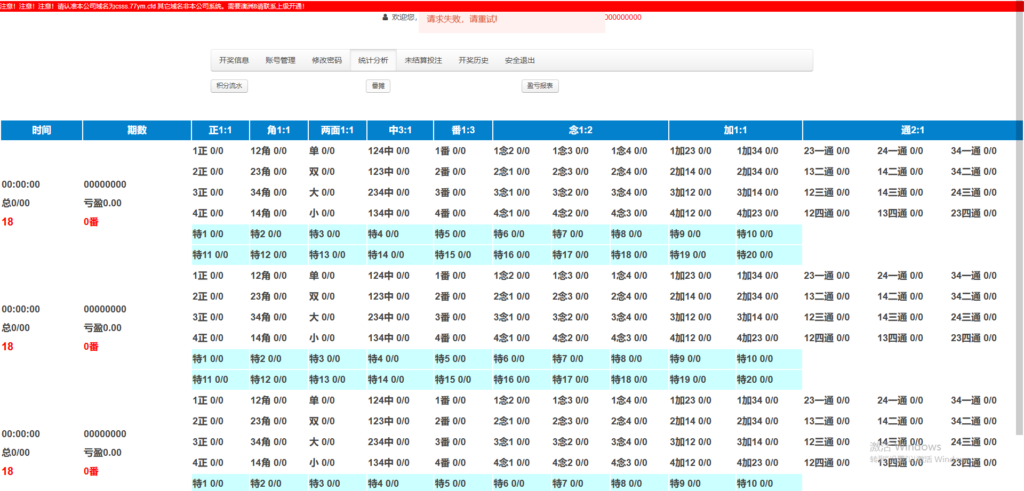Click 单 0/0 in the second record
Image resolution: width=1024 pixels, height=491 pixels.
tap(322, 276)
